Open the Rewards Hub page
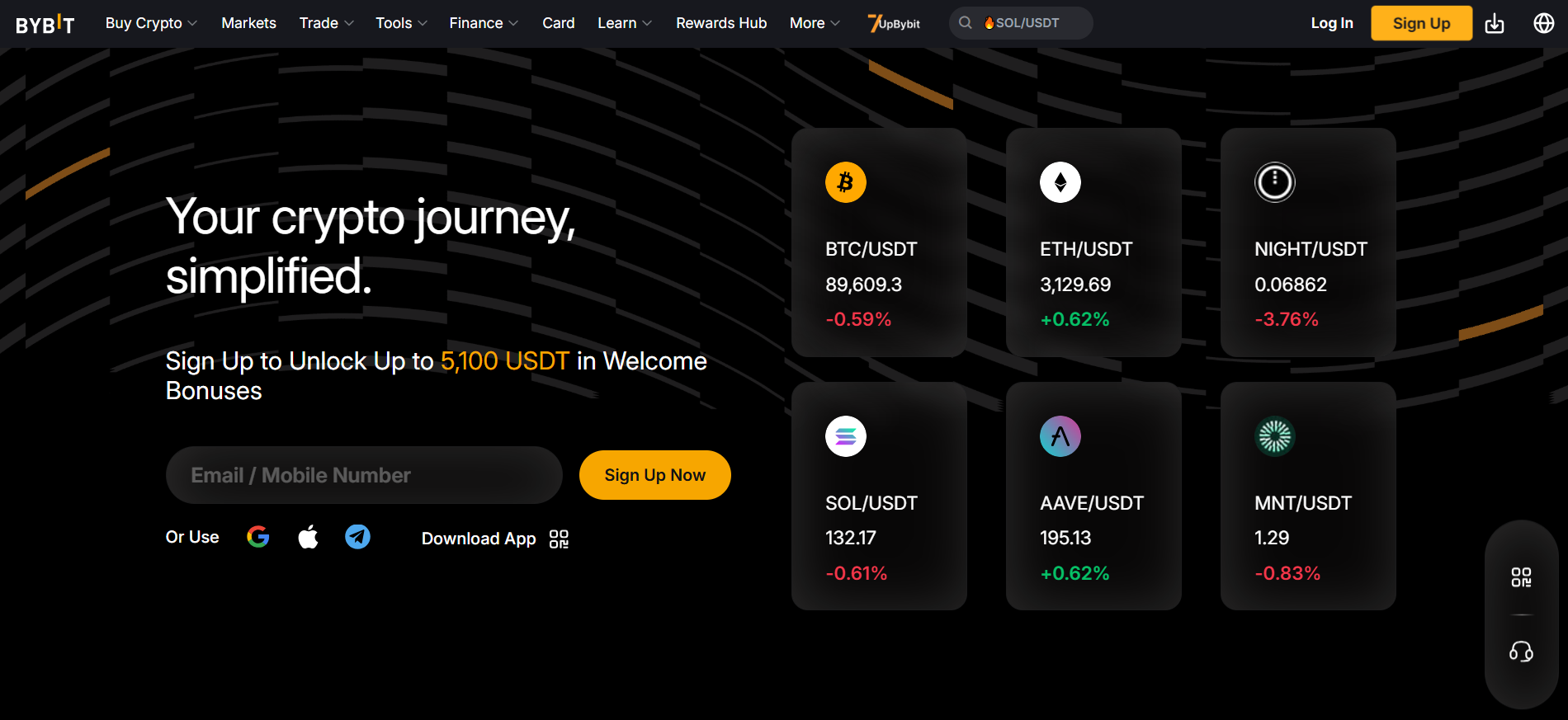Viewport: 1568px width, 720px height. (x=721, y=23)
